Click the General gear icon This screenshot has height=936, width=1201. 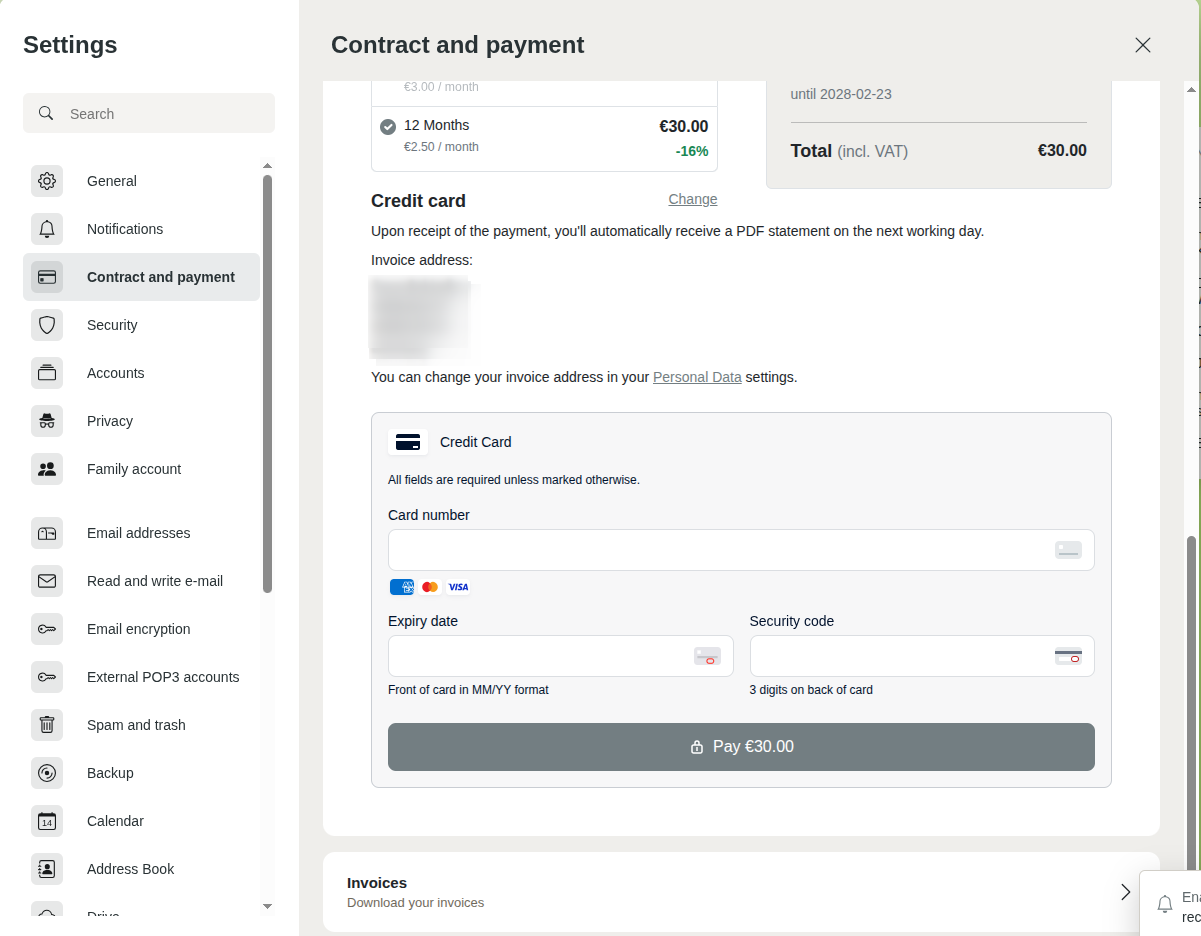point(47,181)
